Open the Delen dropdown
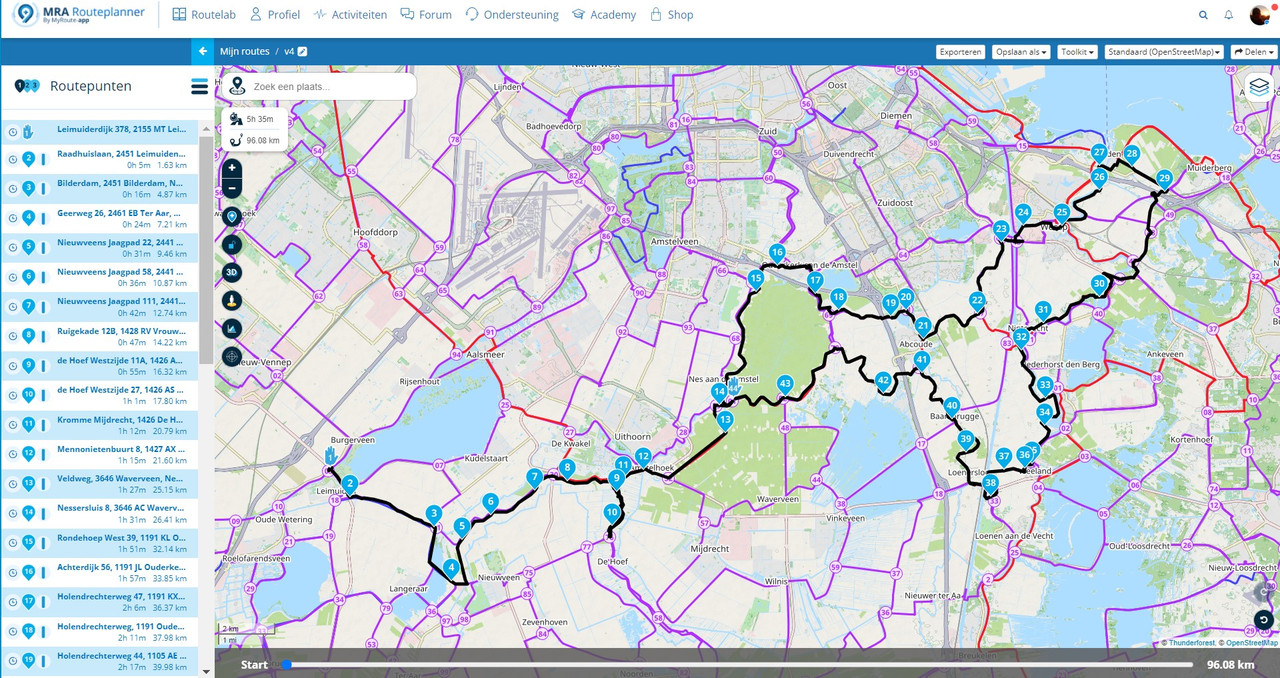Screen dimensions: 1280x678 pos(1253,51)
